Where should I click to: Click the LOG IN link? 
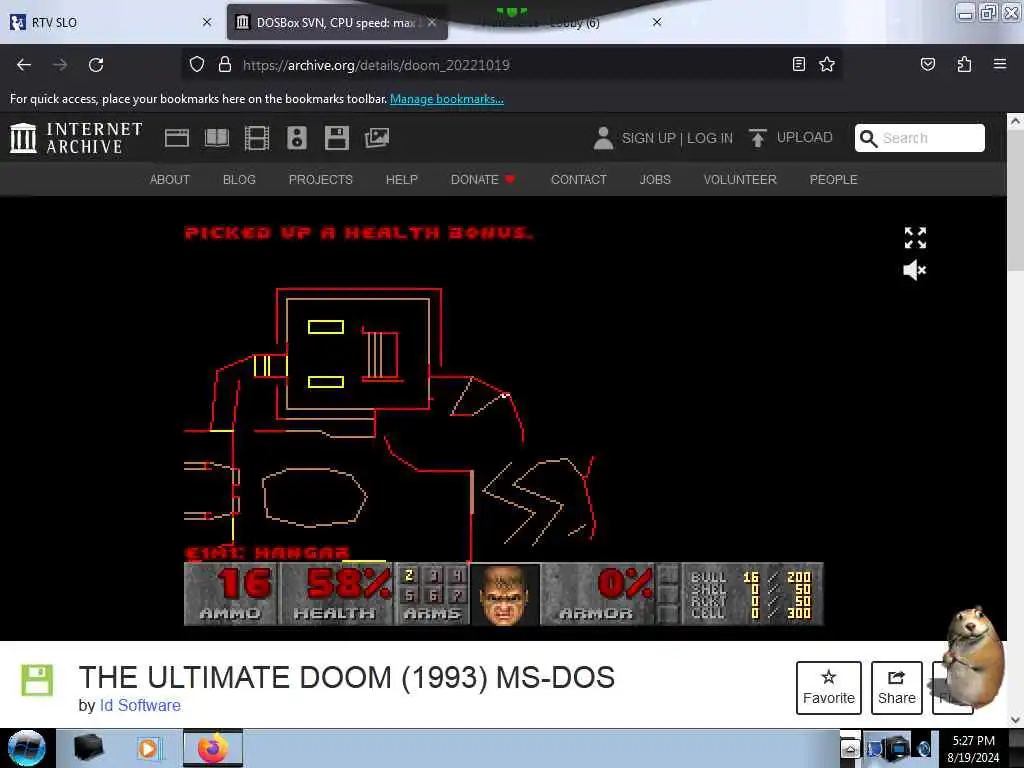[710, 138]
